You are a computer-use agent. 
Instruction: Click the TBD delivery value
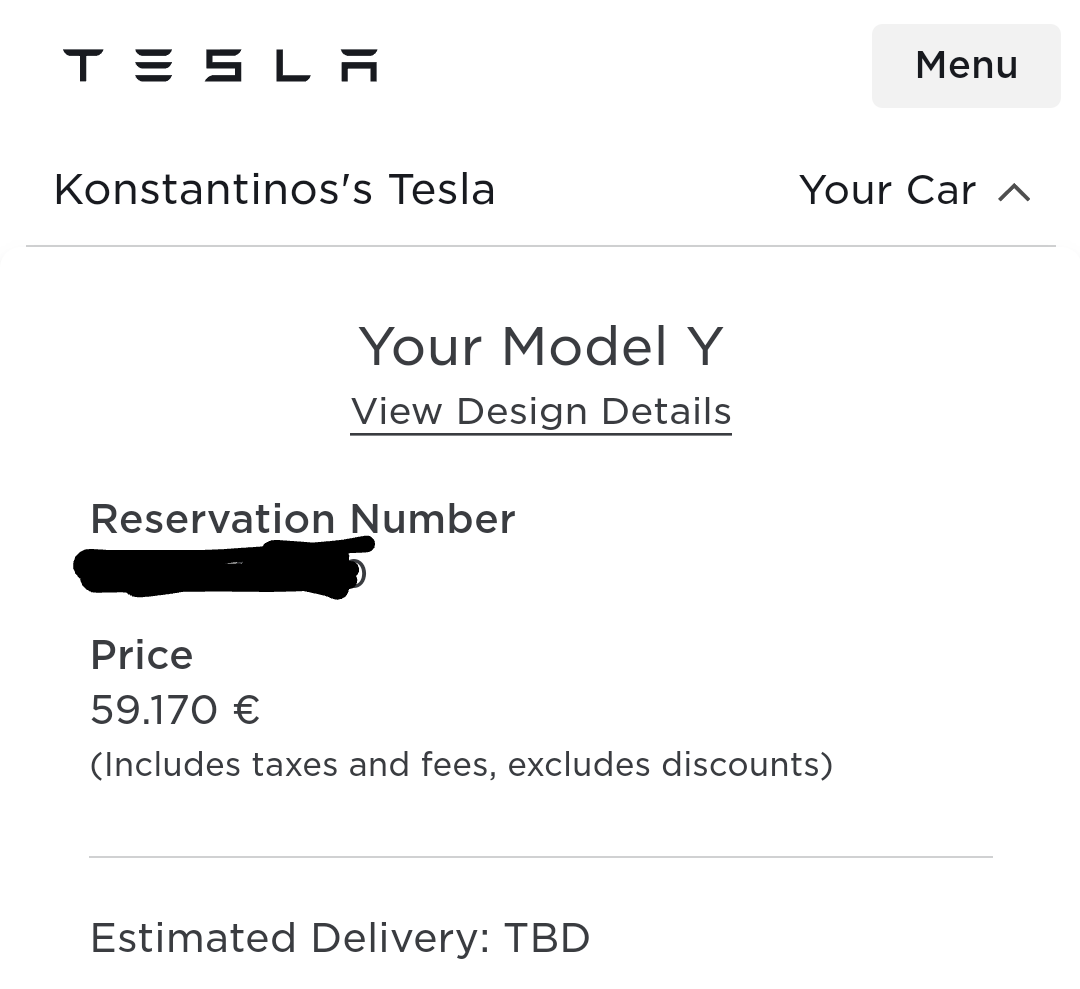point(546,939)
